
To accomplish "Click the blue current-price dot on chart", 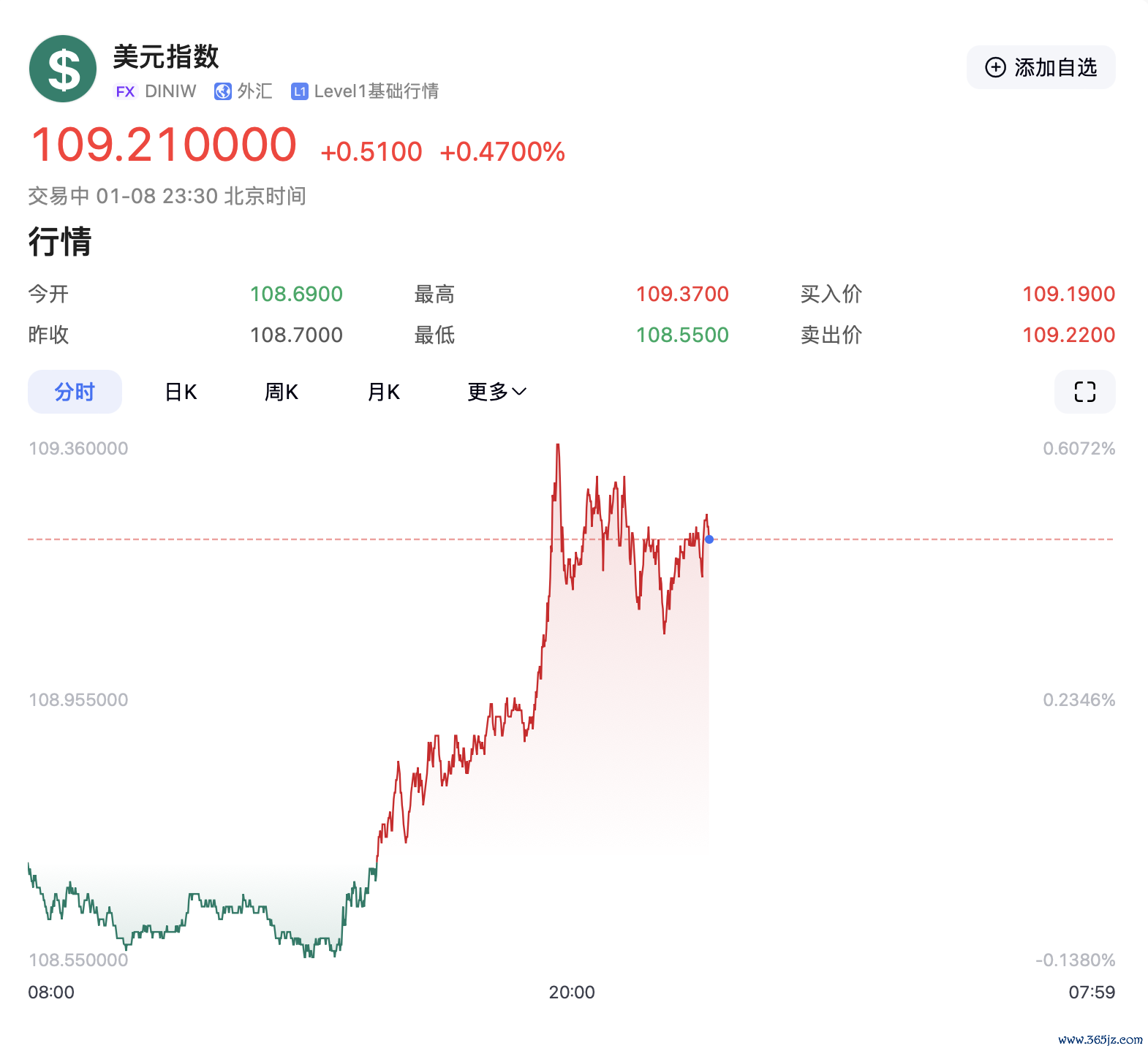I will [709, 539].
